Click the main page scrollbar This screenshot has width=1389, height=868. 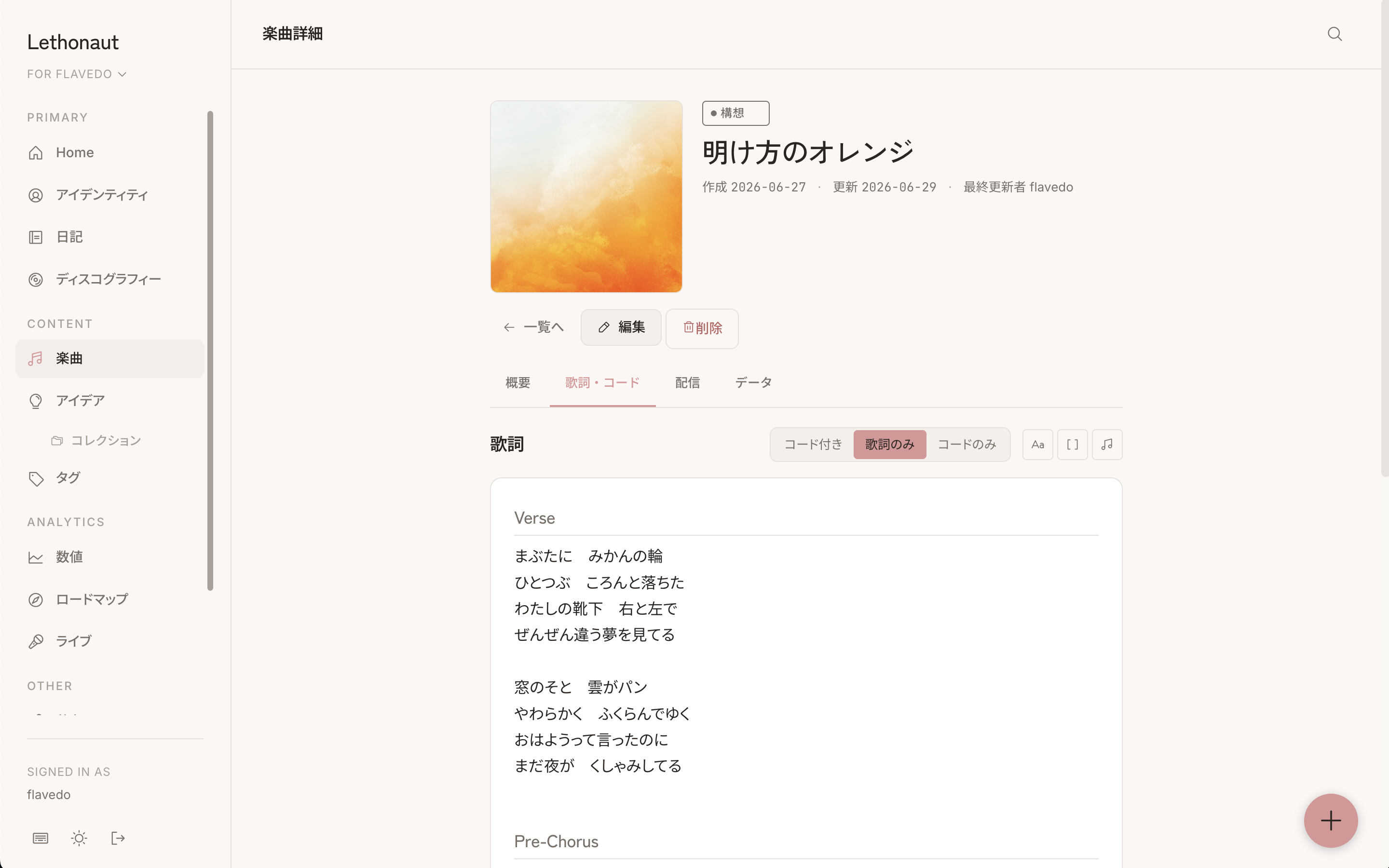coord(1384,238)
